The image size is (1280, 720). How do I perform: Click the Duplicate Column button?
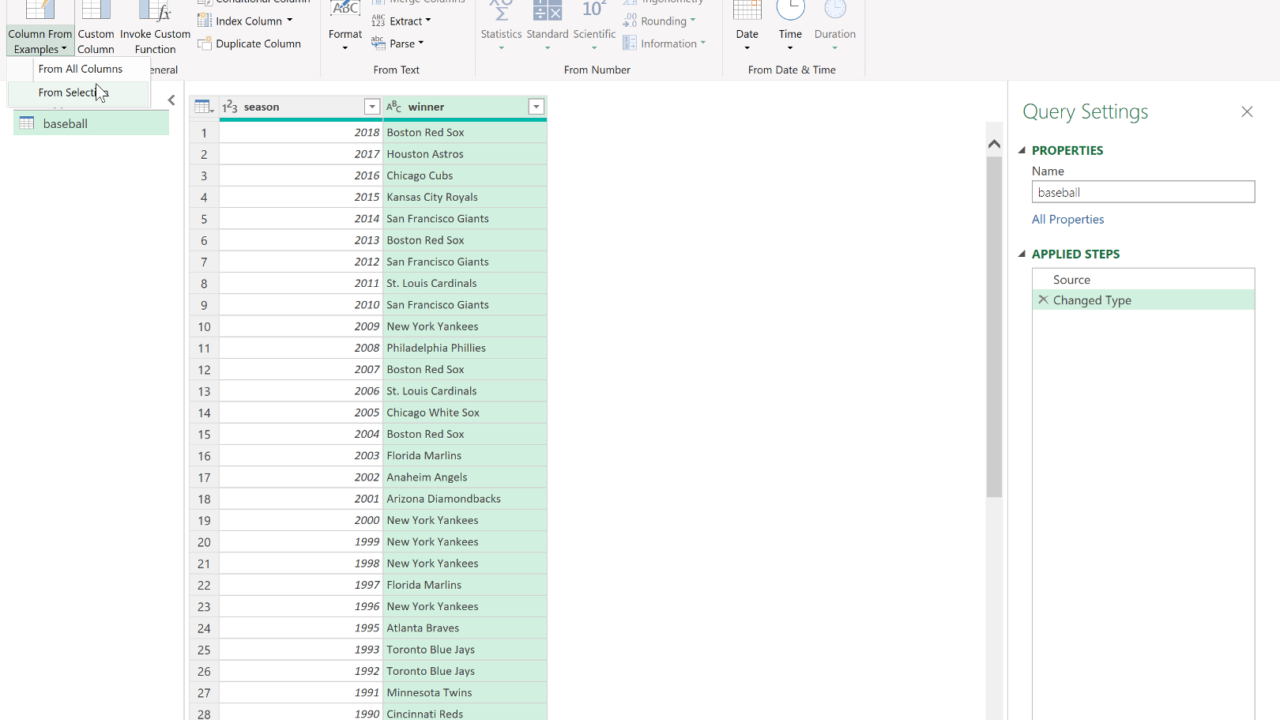(x=249, y=44)
